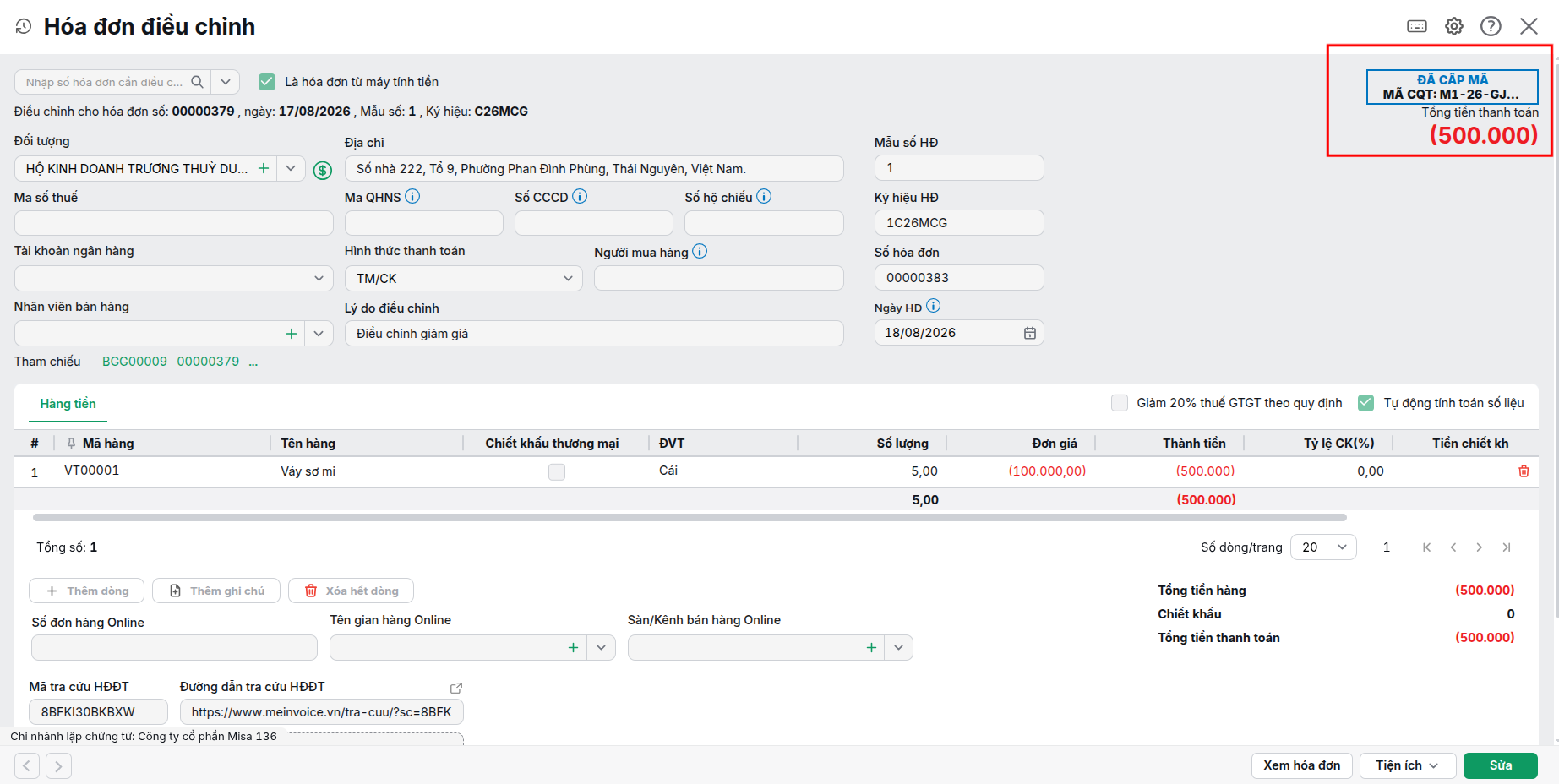The width and height of the screenshot is (1559, 784).
Task: Click the green dollar debt icon
Action: point(323,171)
